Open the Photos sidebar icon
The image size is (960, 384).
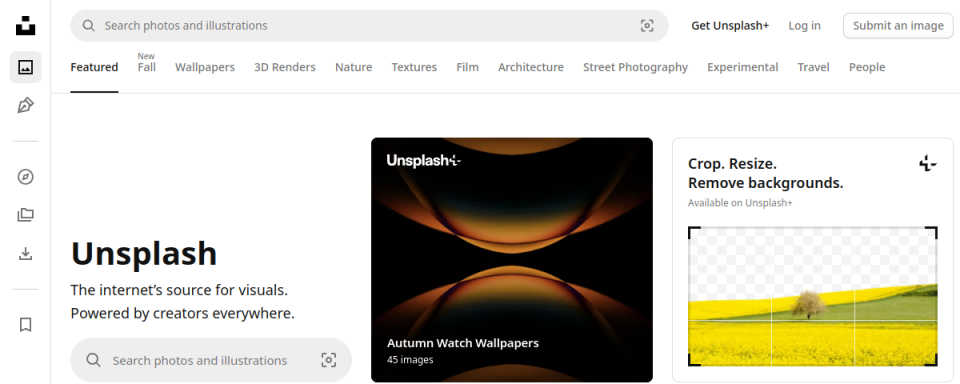[25, 67]
